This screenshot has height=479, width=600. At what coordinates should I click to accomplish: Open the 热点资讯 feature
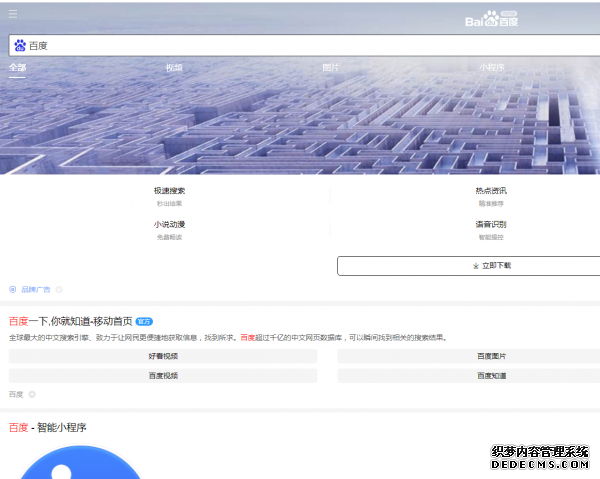[x=491, y=191]
